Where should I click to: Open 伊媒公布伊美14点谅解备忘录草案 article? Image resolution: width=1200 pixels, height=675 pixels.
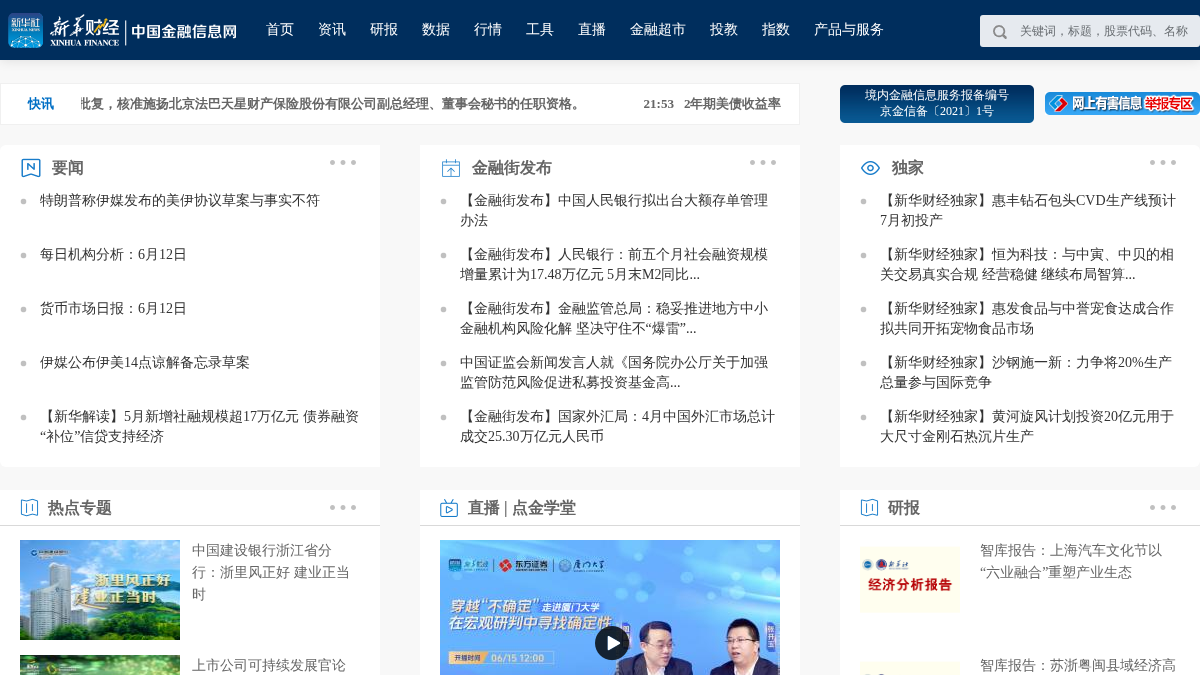(145, 363)
